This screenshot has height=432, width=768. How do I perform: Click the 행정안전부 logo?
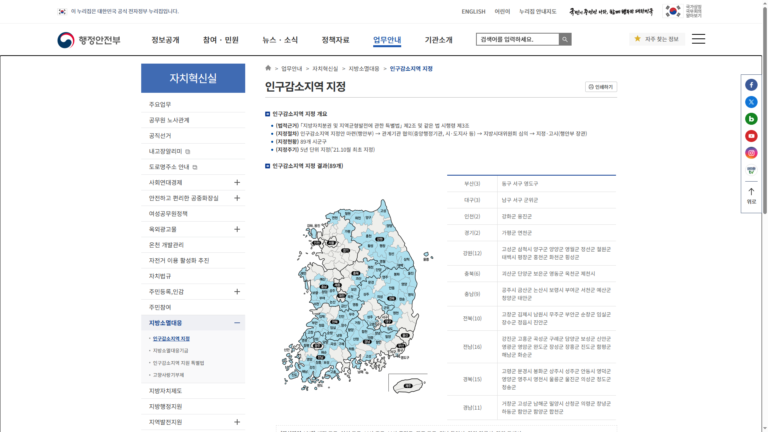[89, 40]
